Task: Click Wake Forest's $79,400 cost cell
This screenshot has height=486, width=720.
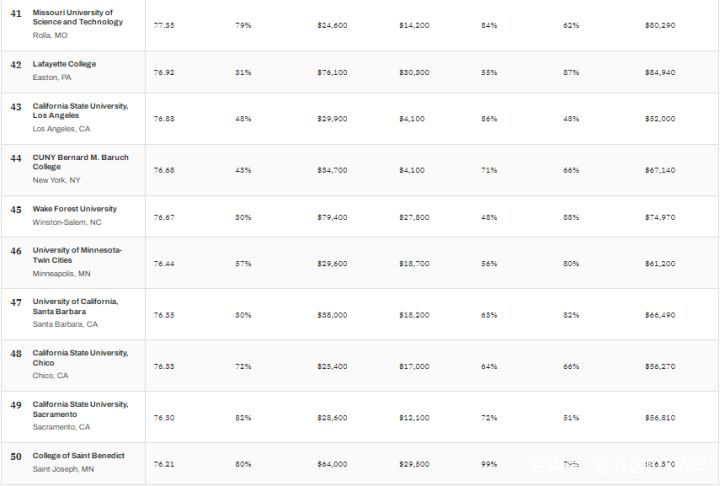Action: (332, 217)
